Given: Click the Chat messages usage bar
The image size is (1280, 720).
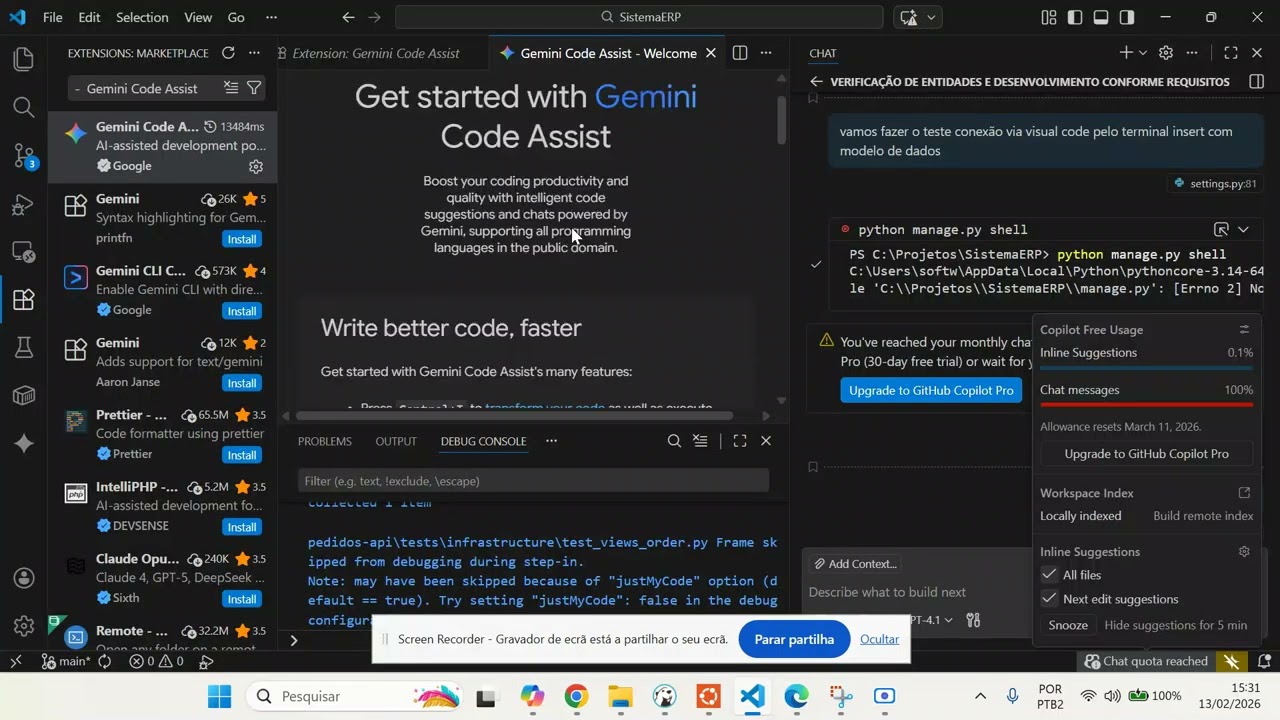Looking at the screenshot, I should [x=1146, y=405].
